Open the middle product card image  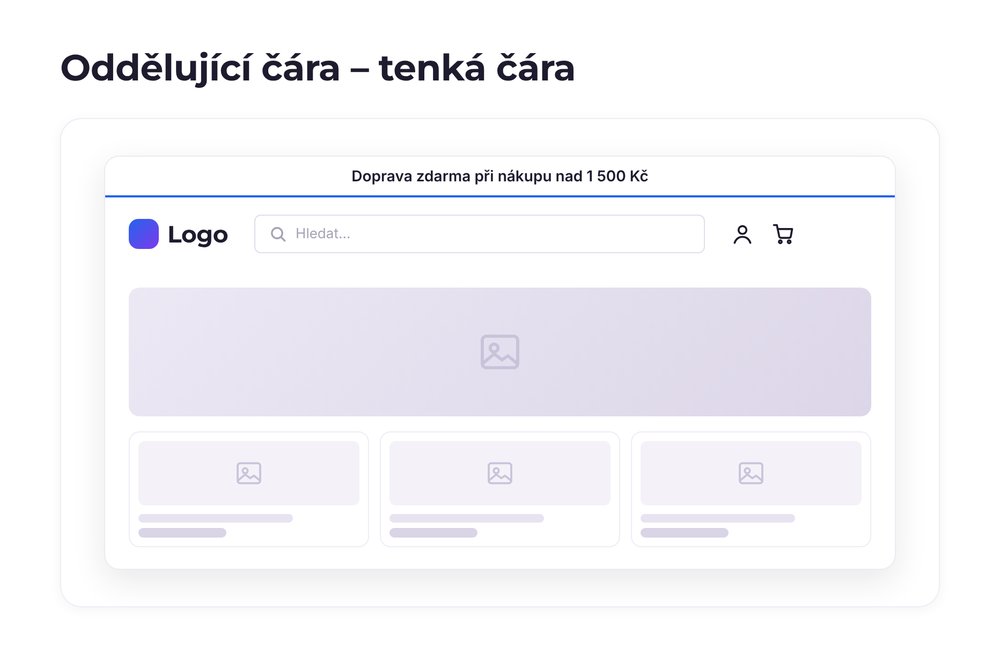[500, 473]
